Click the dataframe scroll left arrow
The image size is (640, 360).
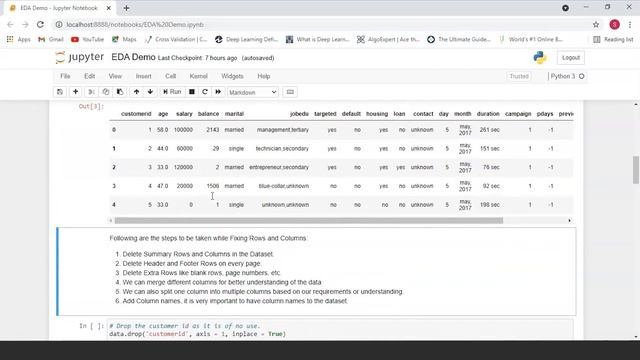pos(111,220)
